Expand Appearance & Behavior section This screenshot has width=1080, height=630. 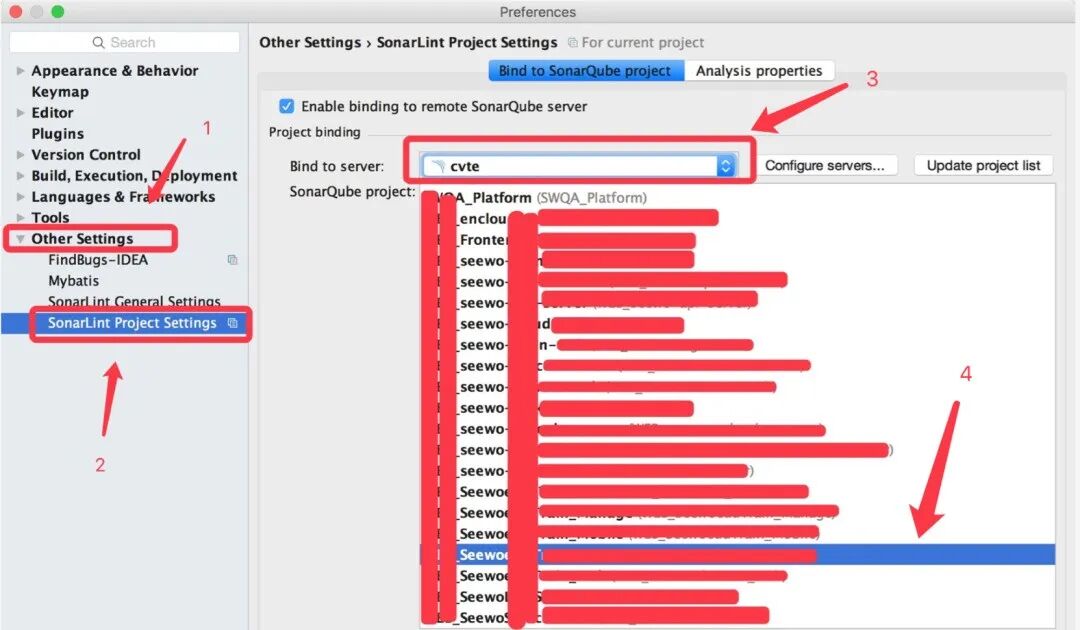click(x=20, y=71)
